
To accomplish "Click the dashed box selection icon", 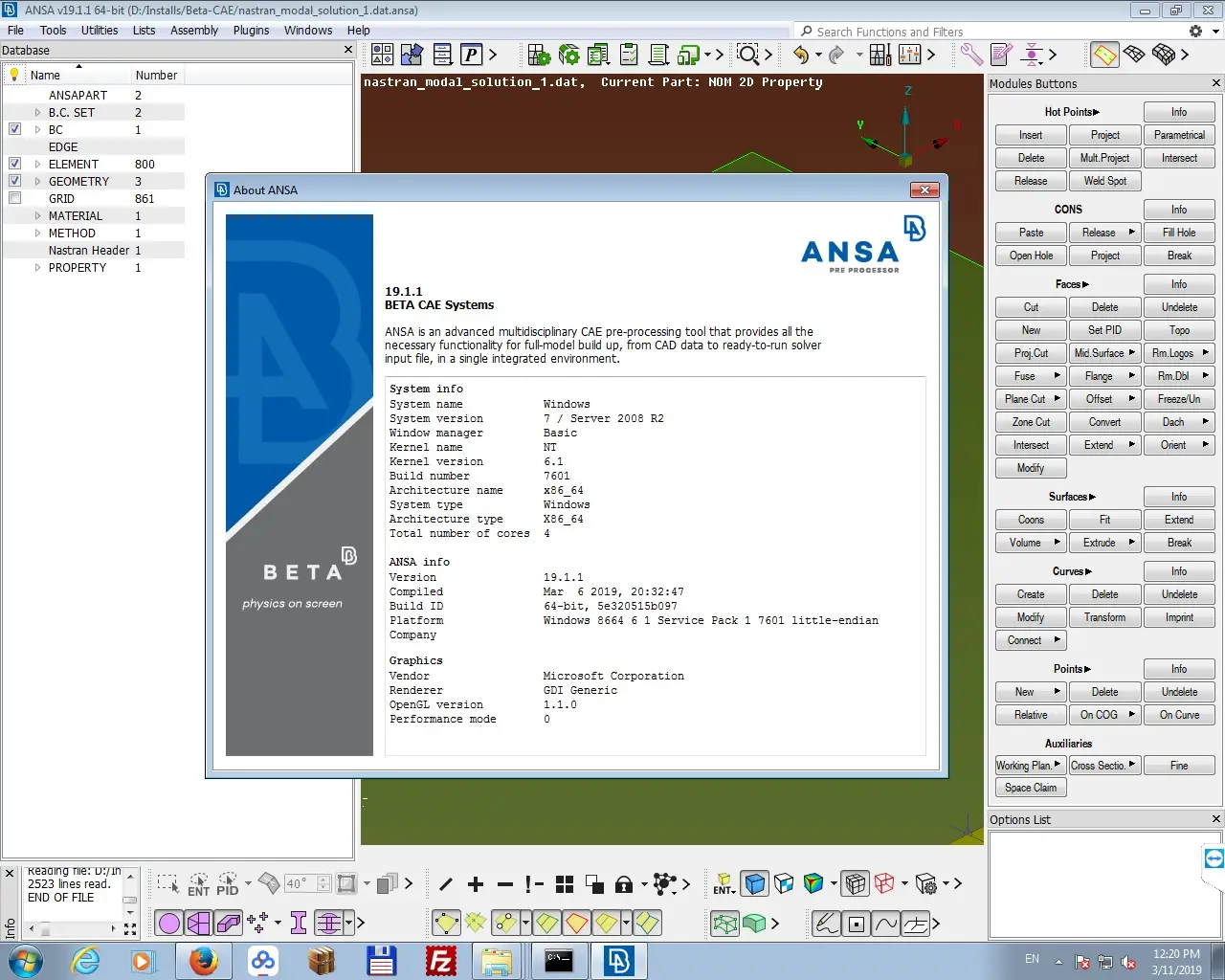I will point(168,884).
